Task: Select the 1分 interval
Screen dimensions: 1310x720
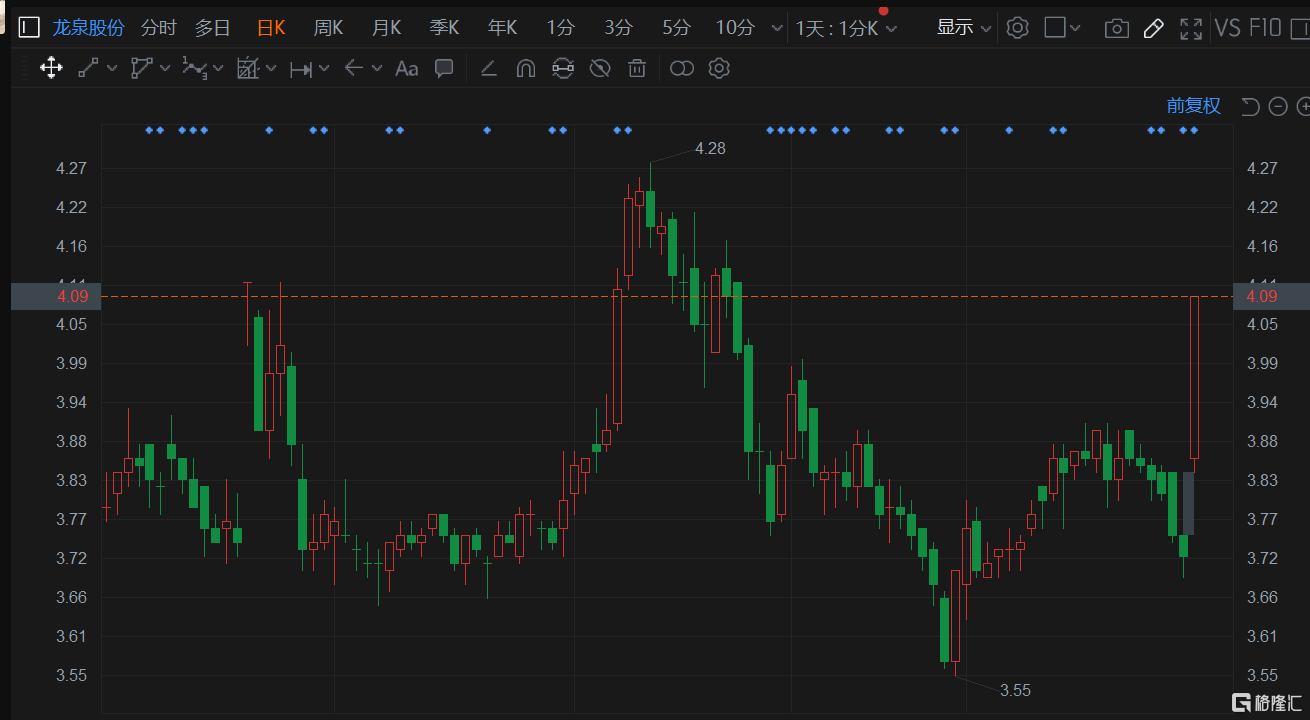Action: coord(560,28)
